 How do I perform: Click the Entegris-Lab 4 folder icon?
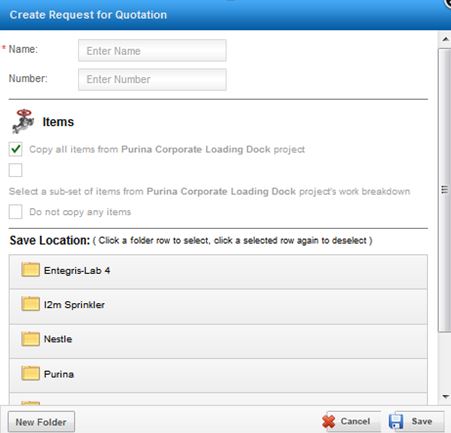click(30, 270)
